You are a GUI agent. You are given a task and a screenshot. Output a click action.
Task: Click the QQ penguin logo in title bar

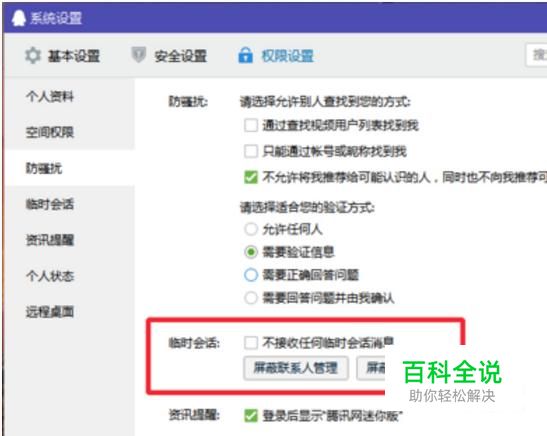18,18
